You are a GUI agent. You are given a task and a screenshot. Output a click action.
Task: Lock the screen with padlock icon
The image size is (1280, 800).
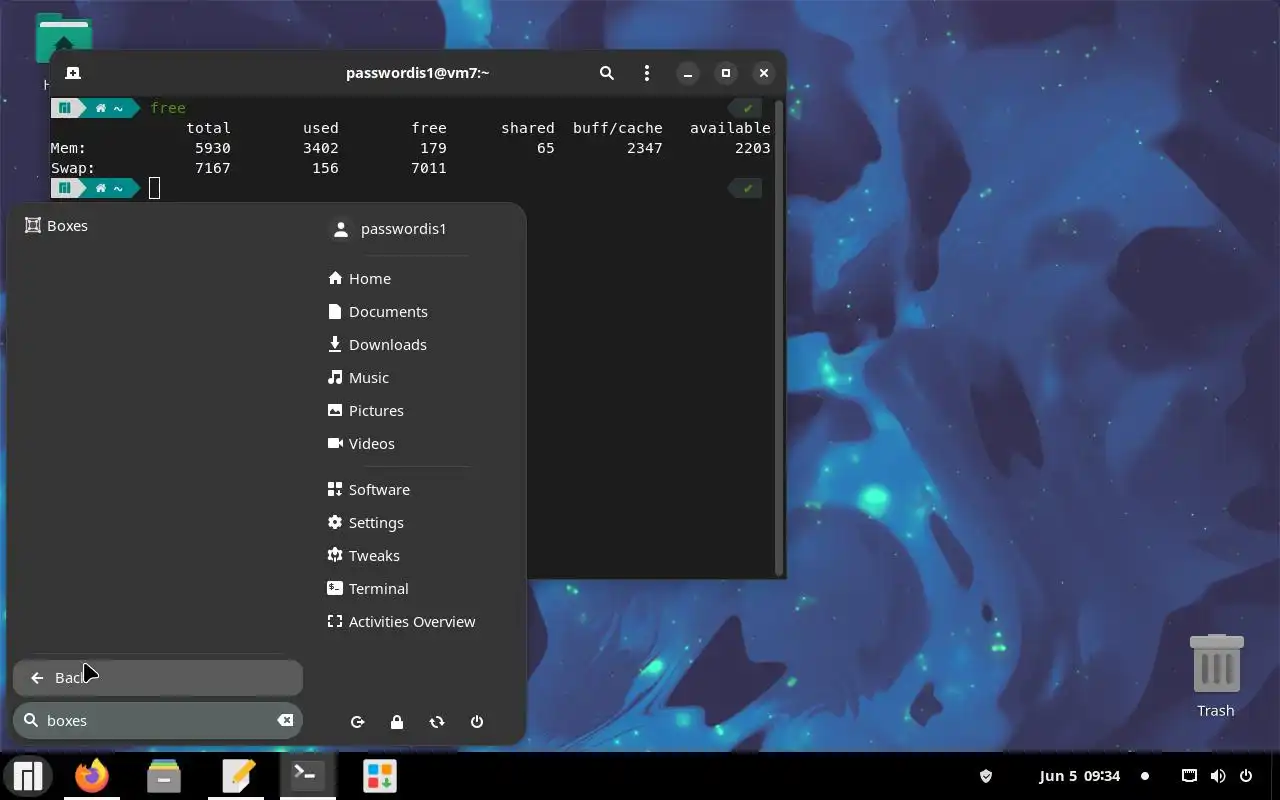tap(397, 722)
